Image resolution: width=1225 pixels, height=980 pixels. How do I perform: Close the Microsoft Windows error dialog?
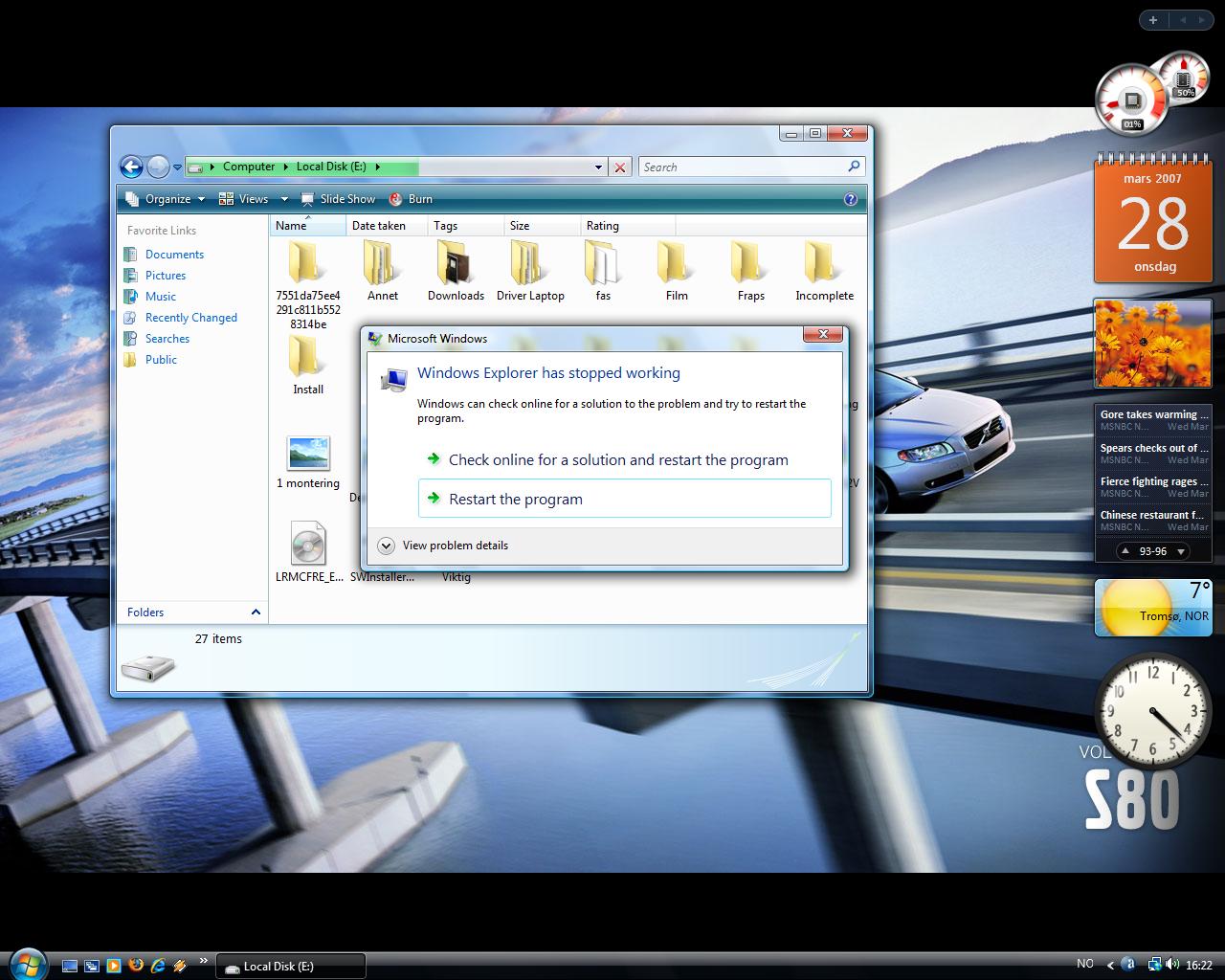822,334
